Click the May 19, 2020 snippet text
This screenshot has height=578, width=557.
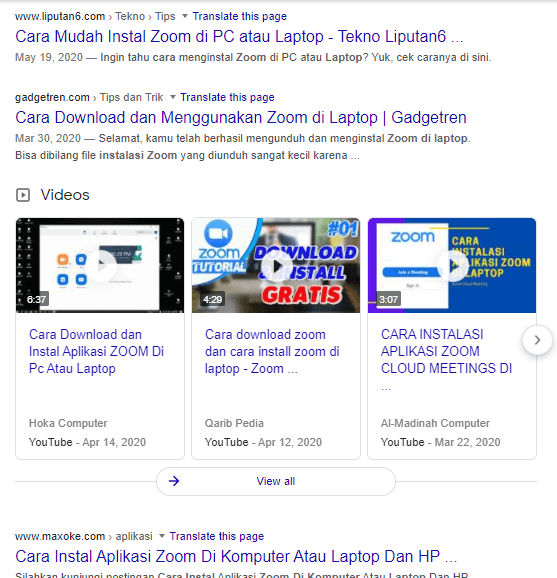click(x=253, y=58)
